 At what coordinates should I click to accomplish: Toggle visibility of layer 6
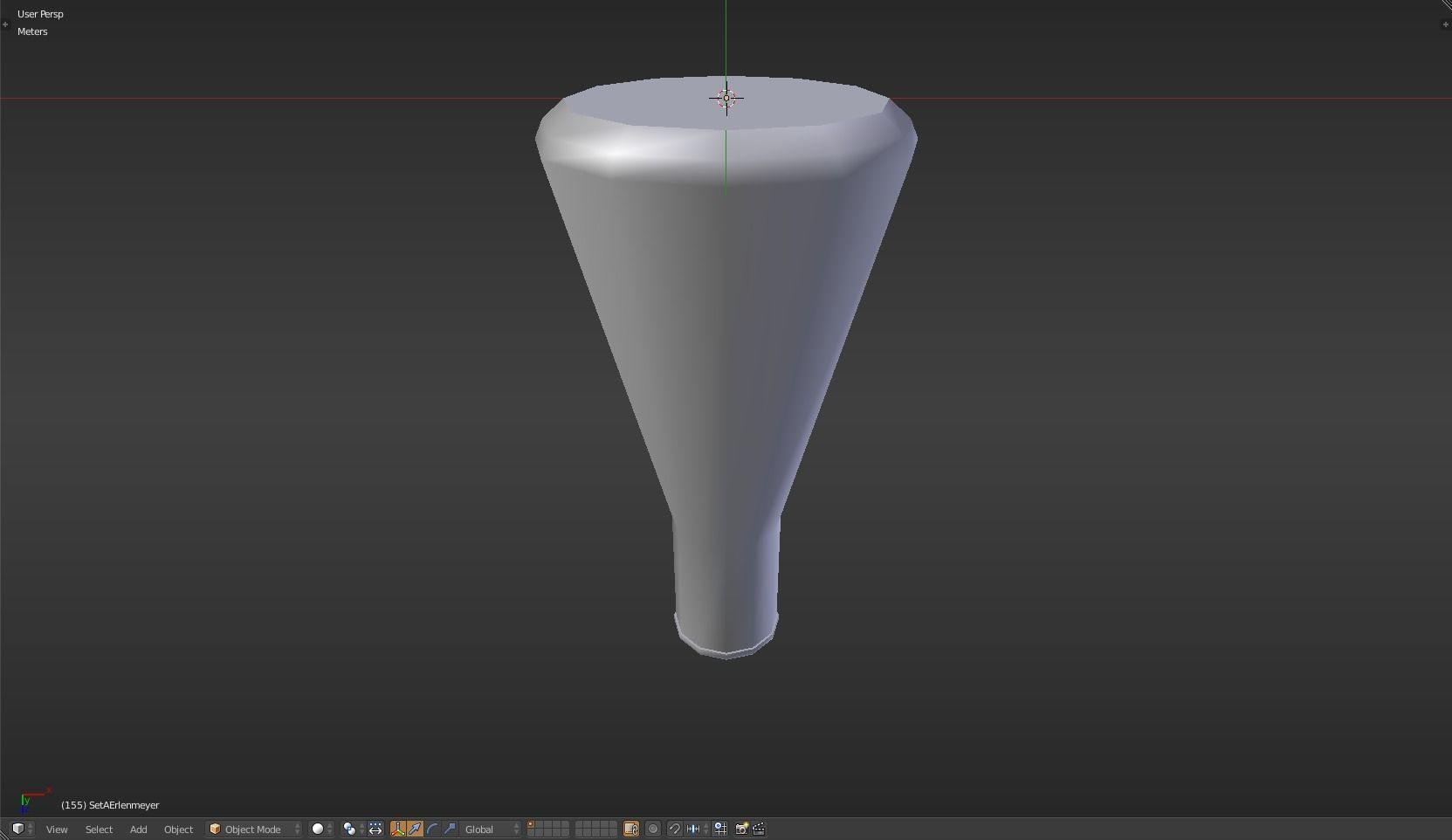coord(580,825)
